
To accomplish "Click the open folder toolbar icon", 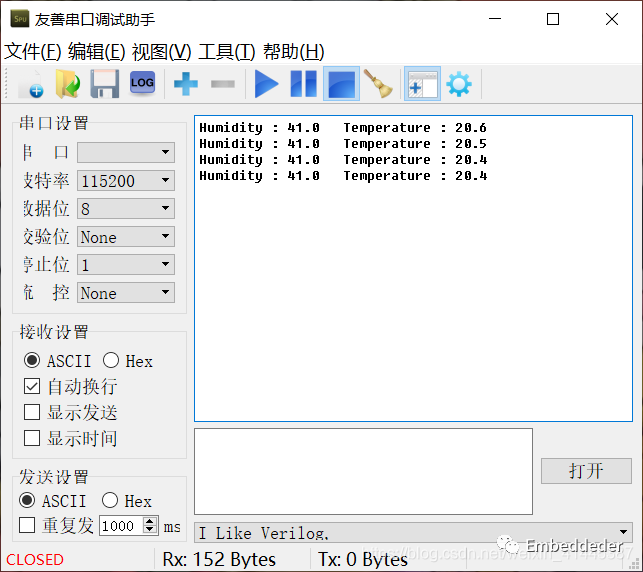I will [x=67, y=84].
